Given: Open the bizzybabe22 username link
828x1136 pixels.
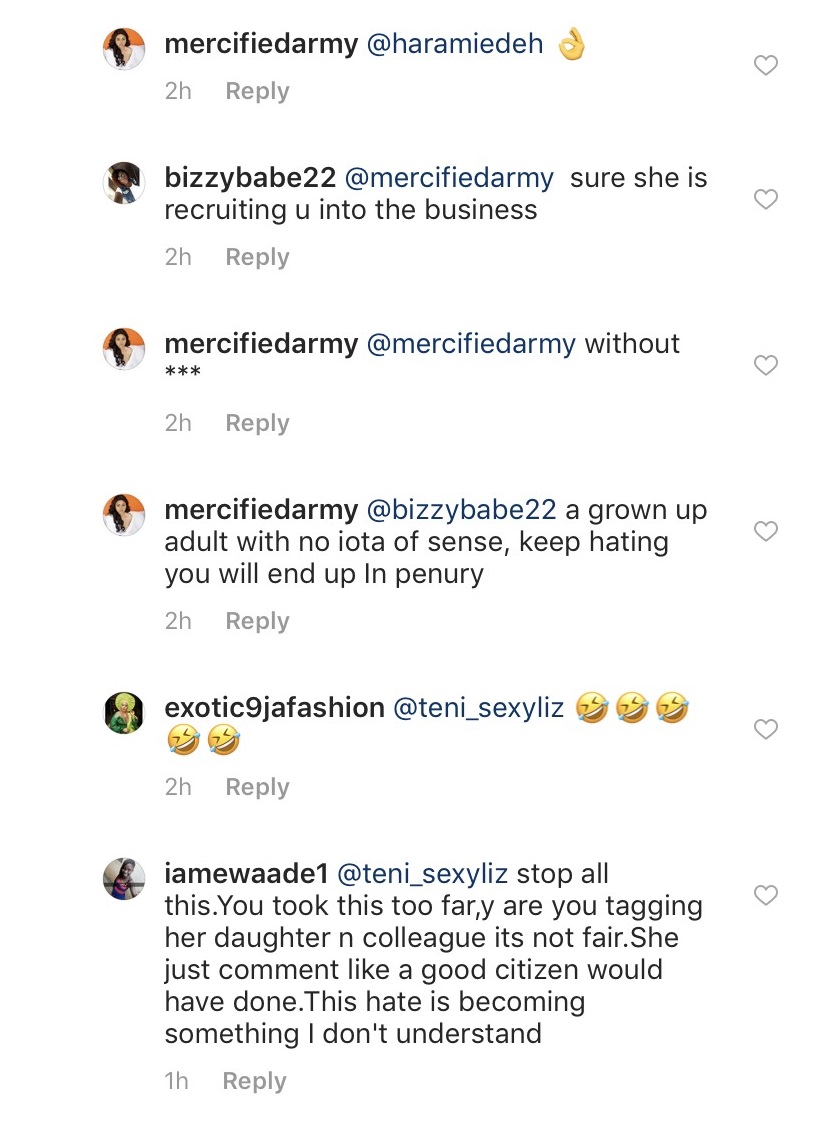Looking at the screenshot, I should [x=250, y=178].
